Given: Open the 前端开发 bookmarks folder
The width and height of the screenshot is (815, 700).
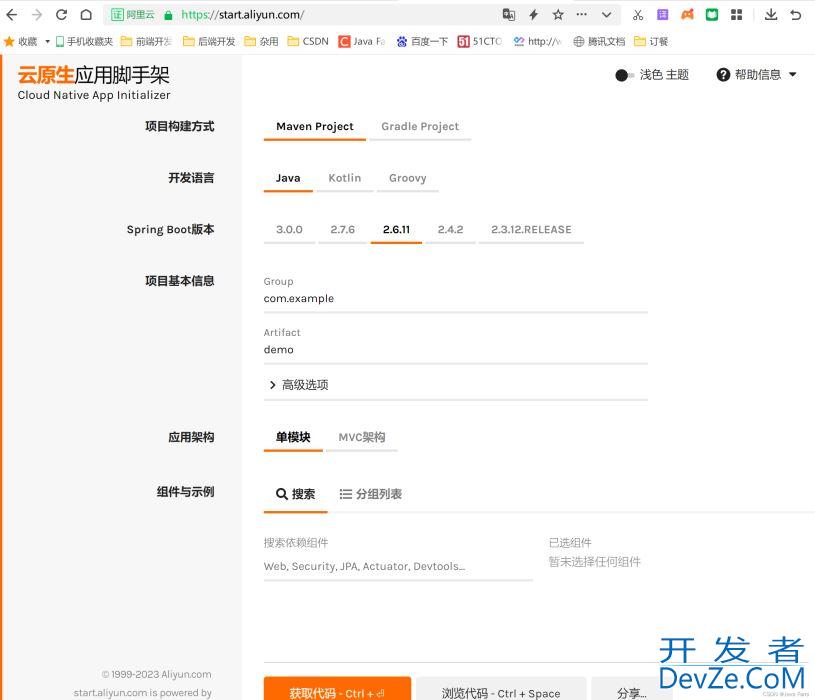Looking at the screenshot, I should tap(147, 42).
